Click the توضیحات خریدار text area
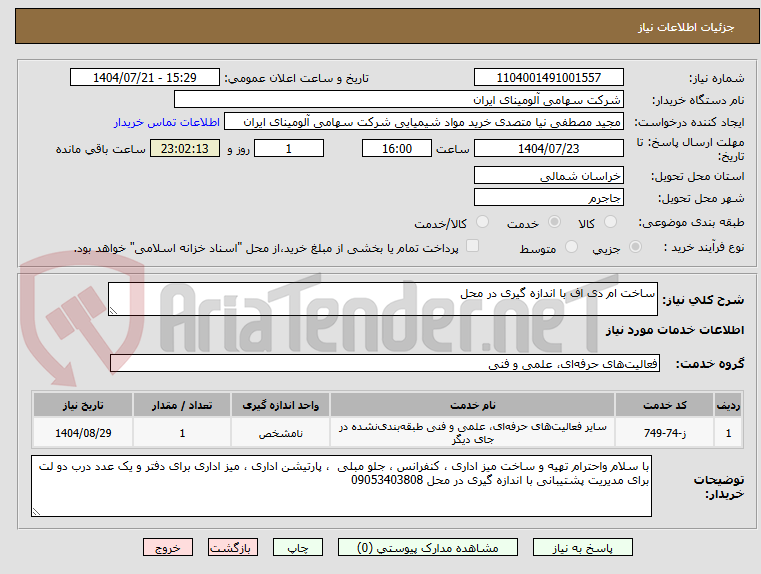This screenshot has height=574, width=761. coord(341,486)
